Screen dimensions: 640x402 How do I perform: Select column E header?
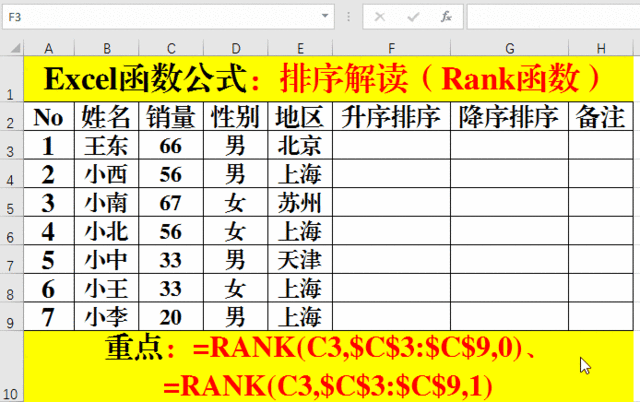(300, 49)
